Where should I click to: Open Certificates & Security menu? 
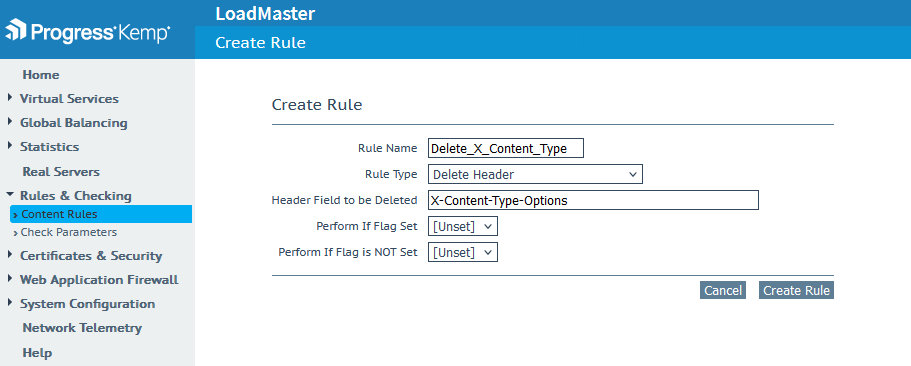click(x=91, y=256)
